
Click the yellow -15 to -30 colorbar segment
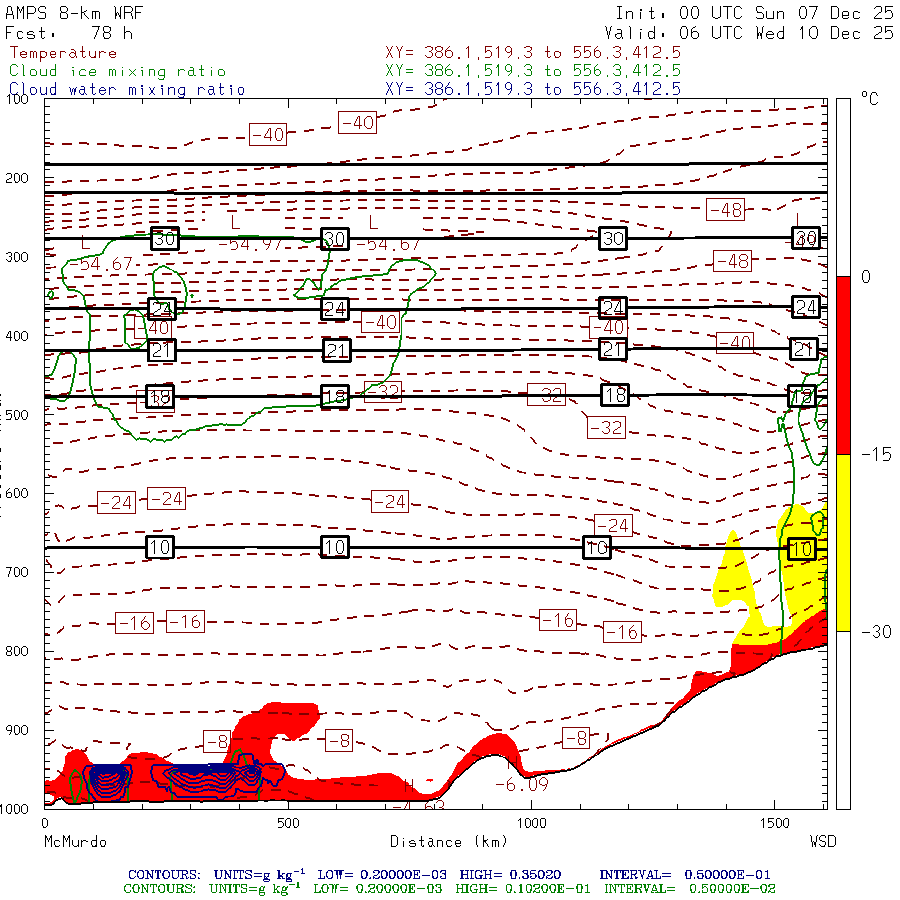tap(843, 543)
